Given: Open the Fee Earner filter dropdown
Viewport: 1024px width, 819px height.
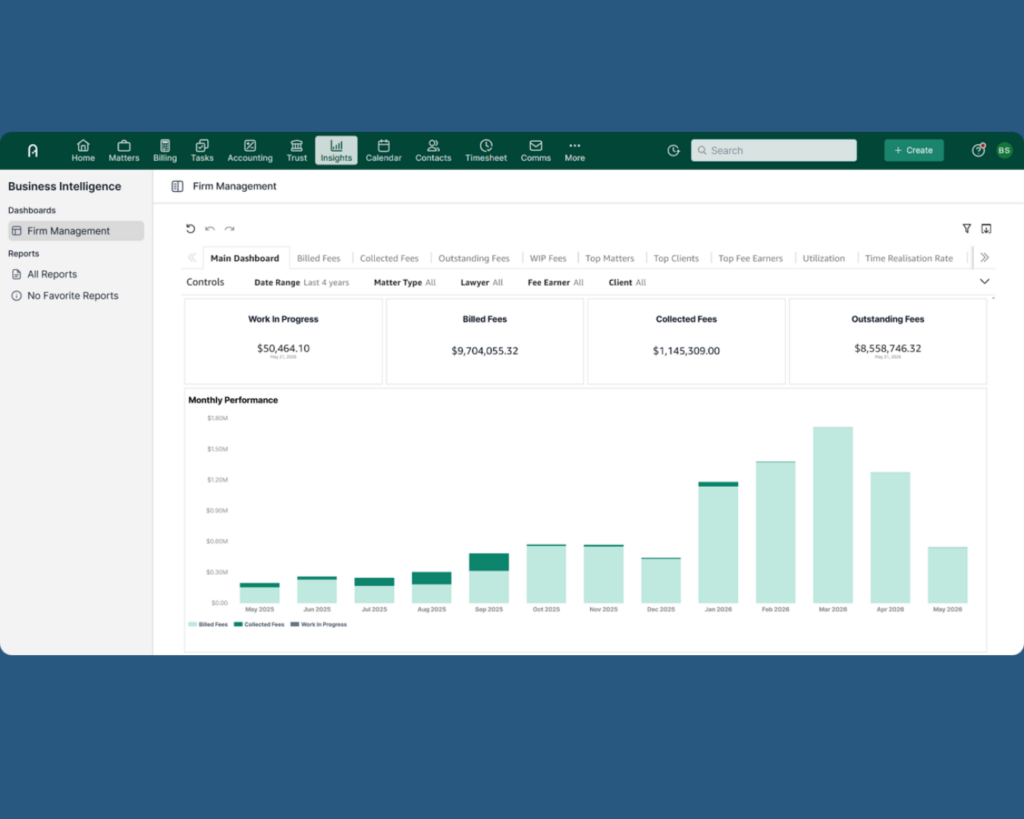Looking at the screenshot, I should coord(556,283).
